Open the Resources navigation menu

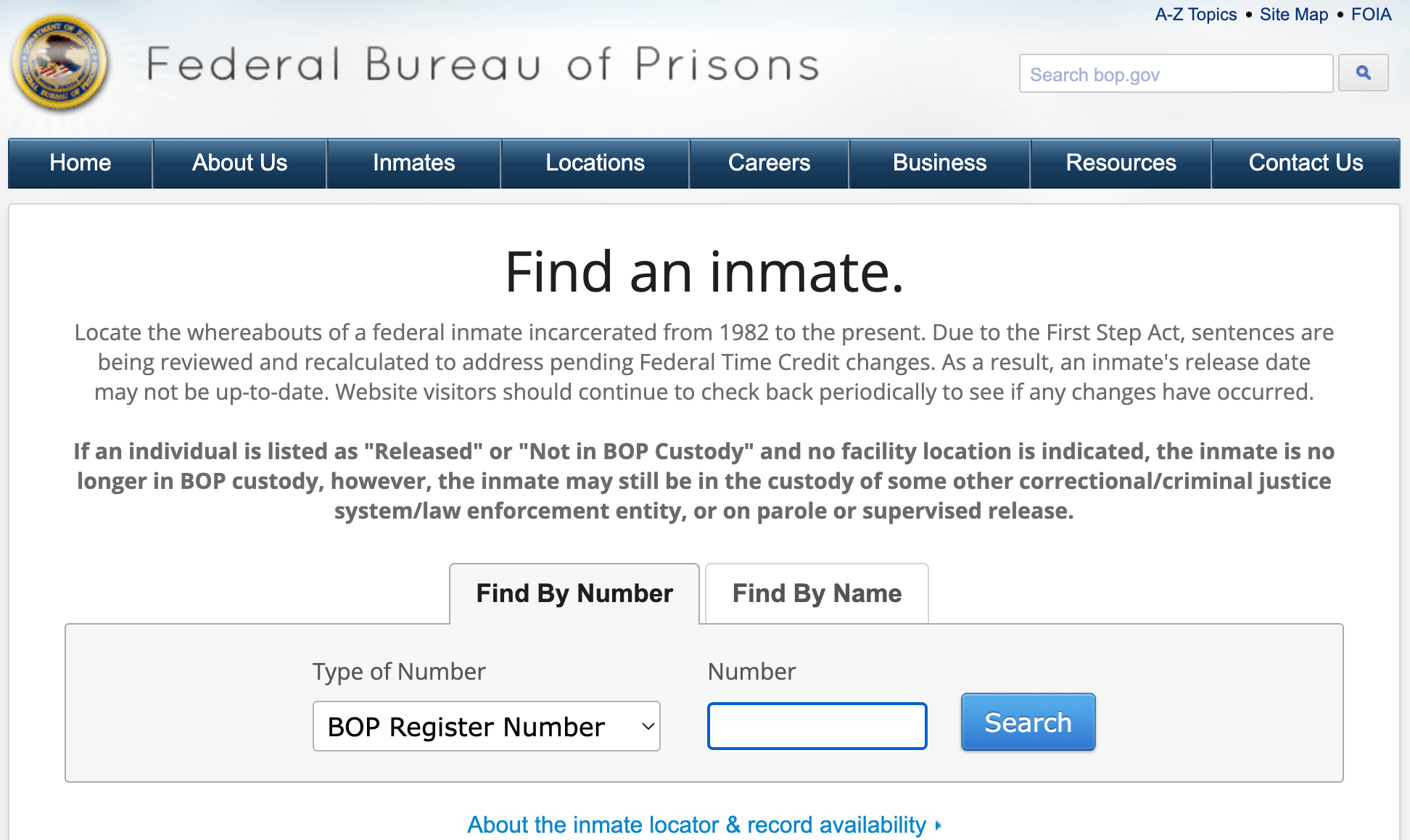[x=1121, y=163]
